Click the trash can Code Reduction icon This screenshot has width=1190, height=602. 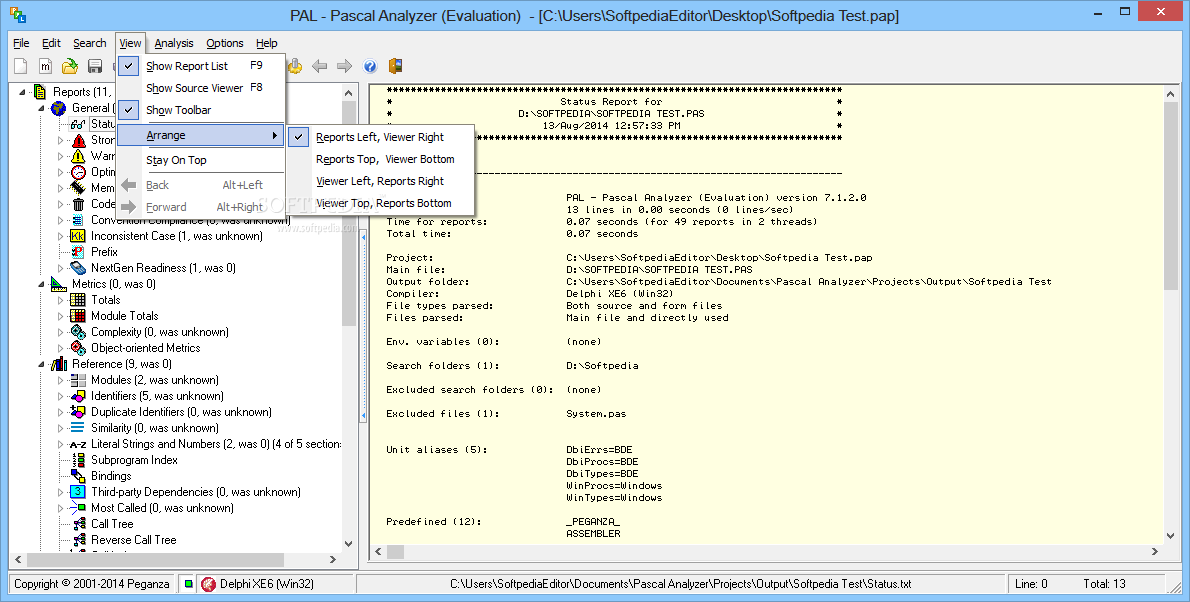pyautogui.click(x=79, y=203)
